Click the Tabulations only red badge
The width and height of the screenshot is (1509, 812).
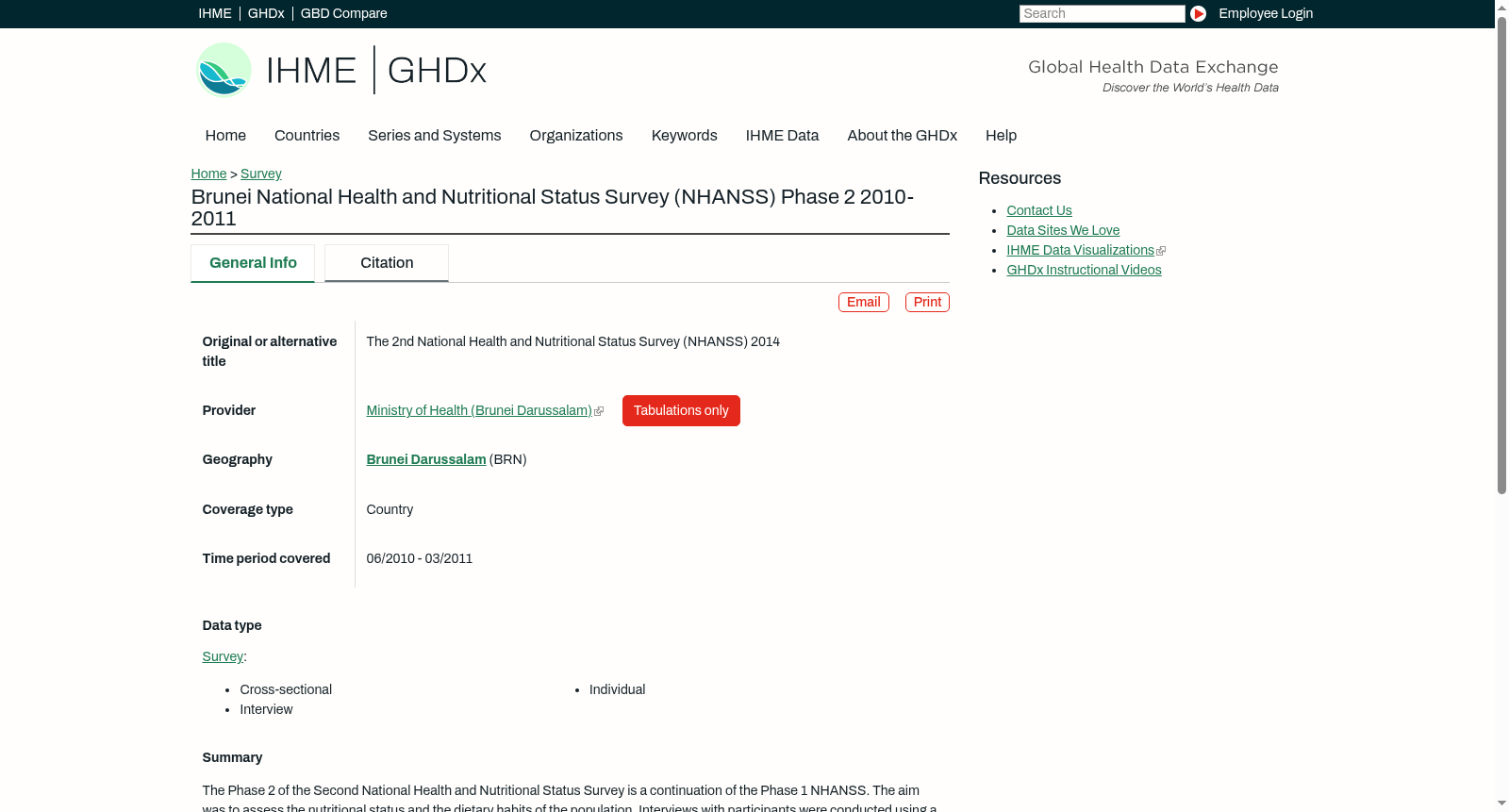tap(681, 410)
